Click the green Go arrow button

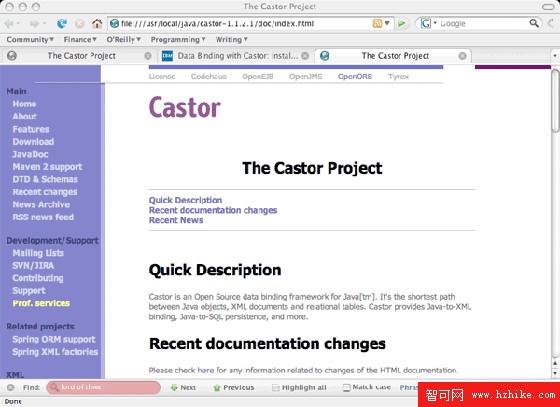402,24
